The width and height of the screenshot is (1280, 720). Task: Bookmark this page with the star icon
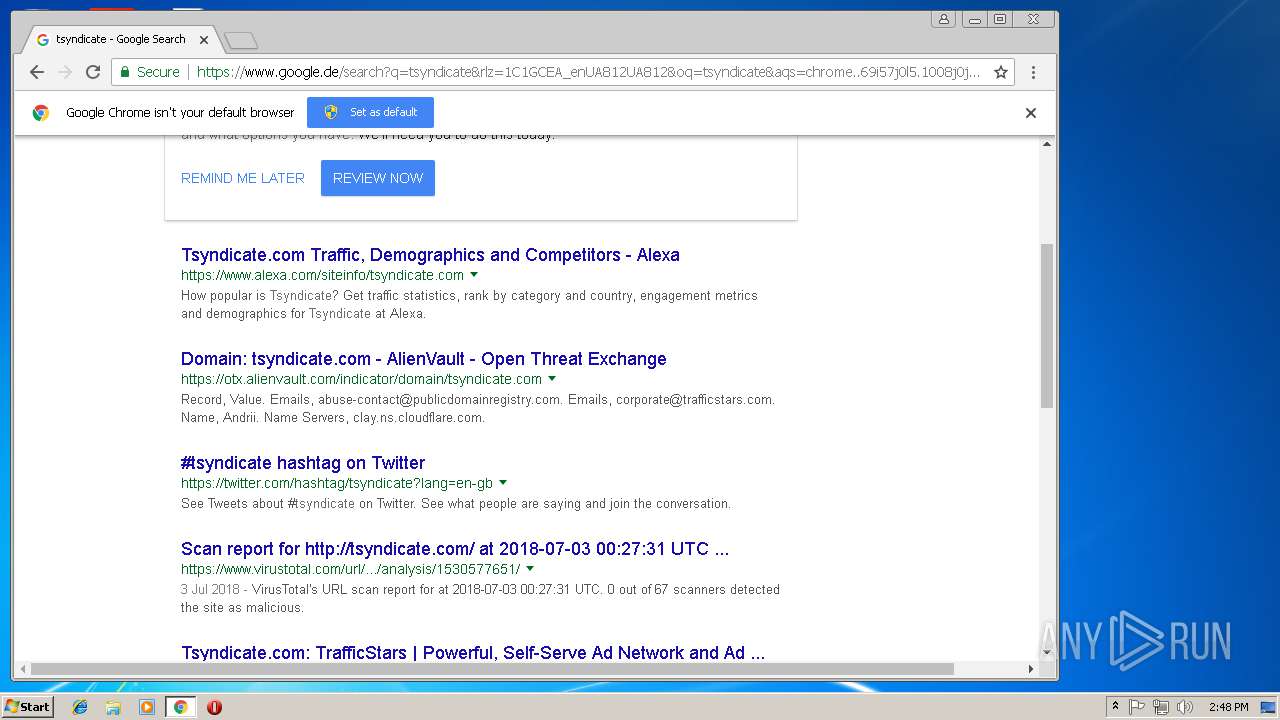tap(1000, 72)
